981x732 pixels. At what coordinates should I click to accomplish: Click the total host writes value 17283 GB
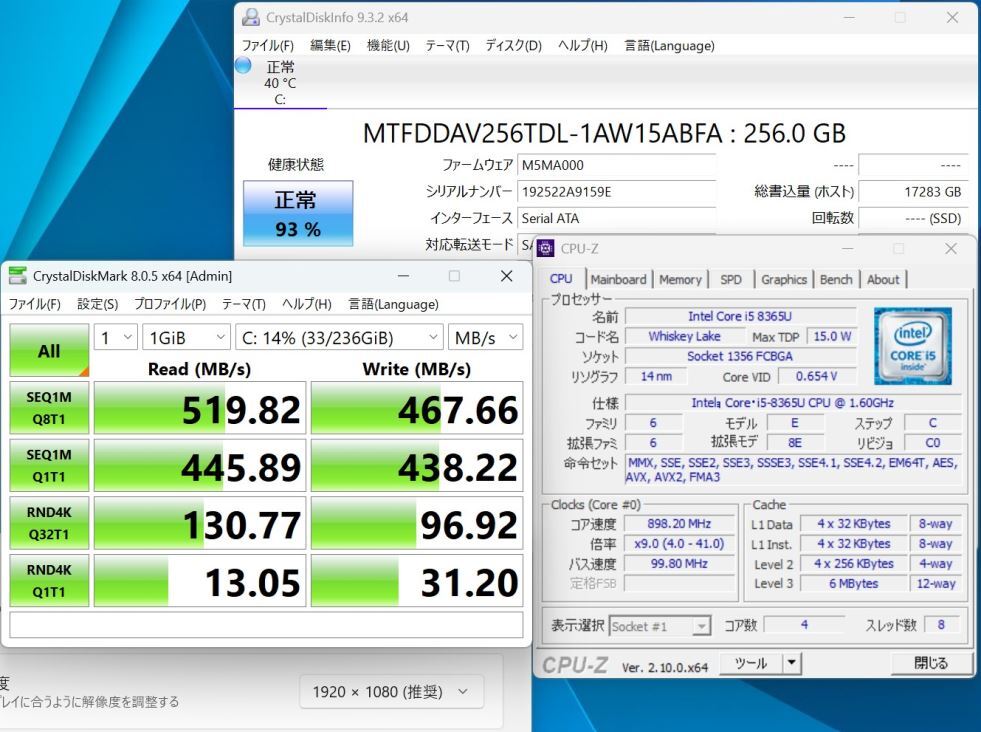pos(913,191)
